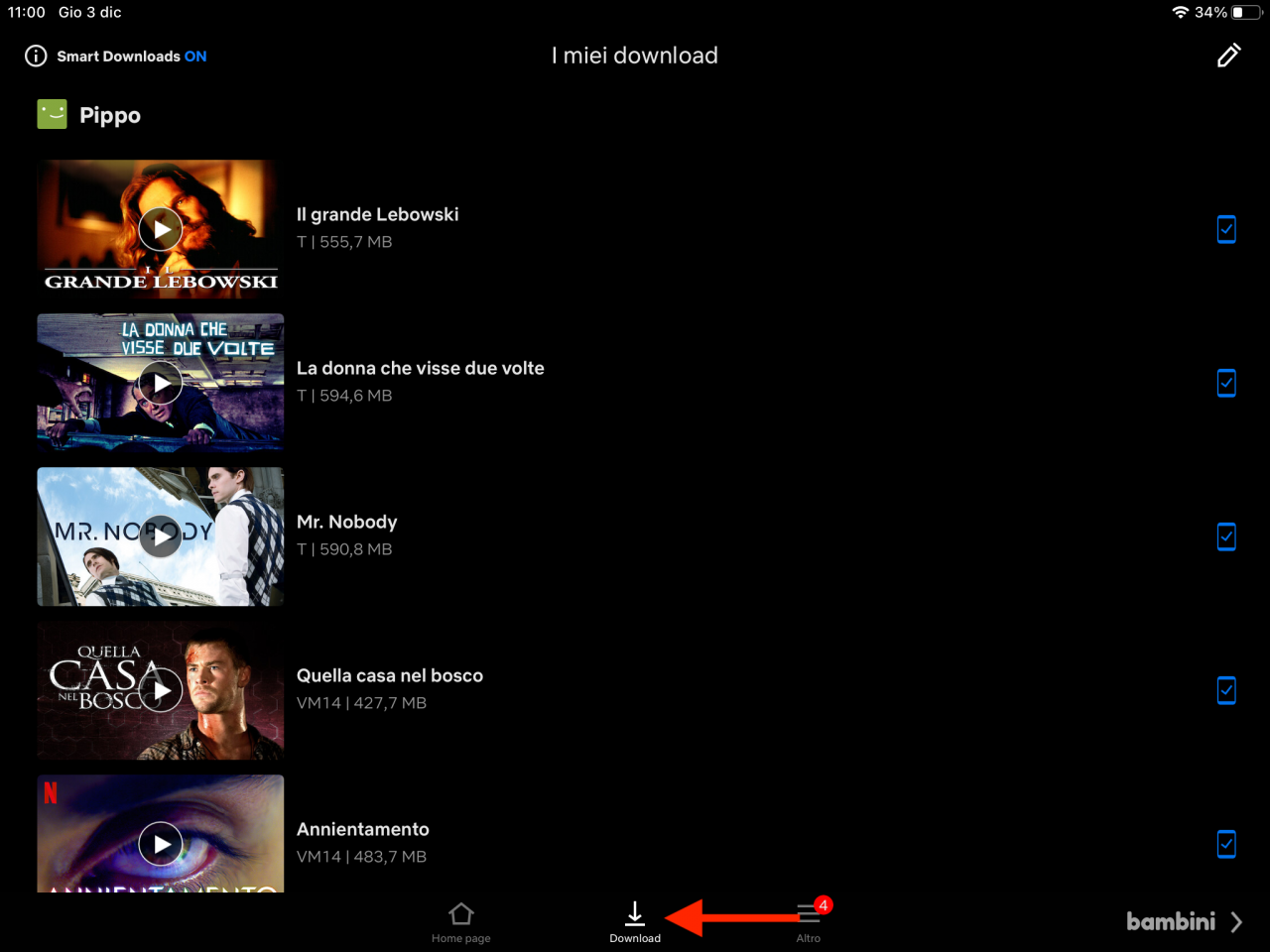This screenshot has height=952, width=1270.
Task: Open the Mr. Nobody title text
Action: [347, 522]
